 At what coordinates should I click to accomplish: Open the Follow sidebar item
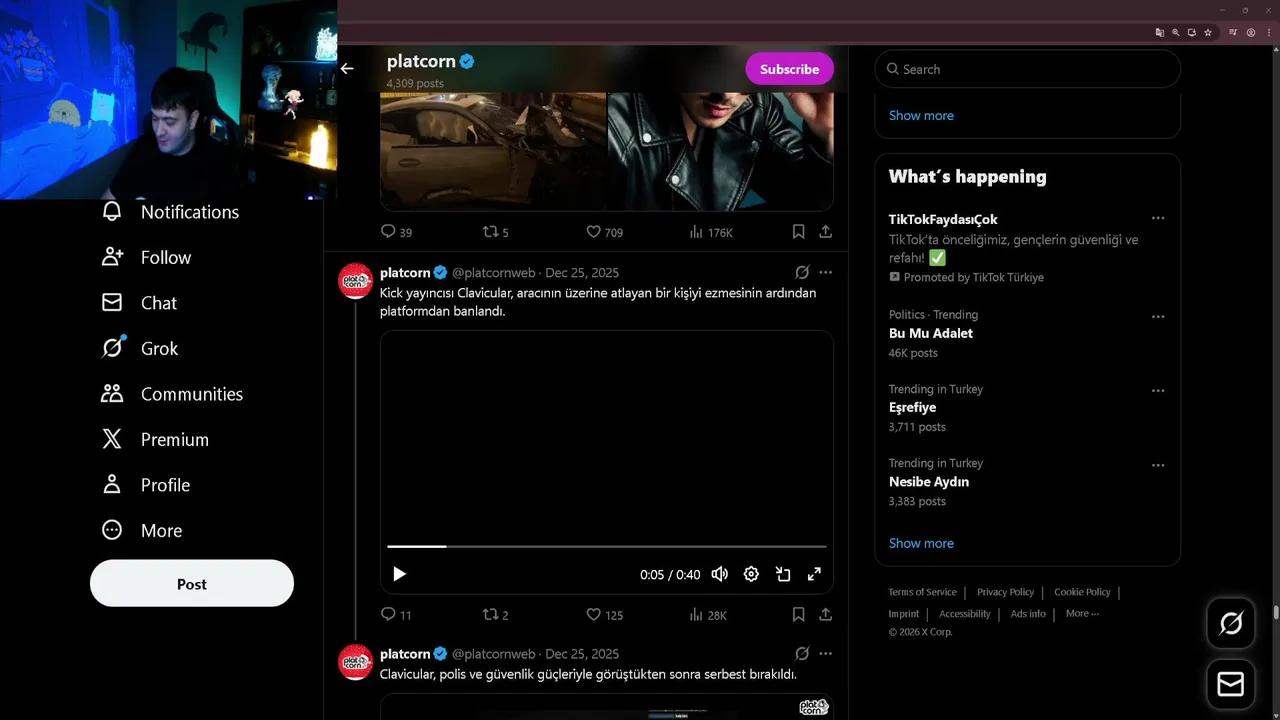pyautogui.click(x=147, y=257)
